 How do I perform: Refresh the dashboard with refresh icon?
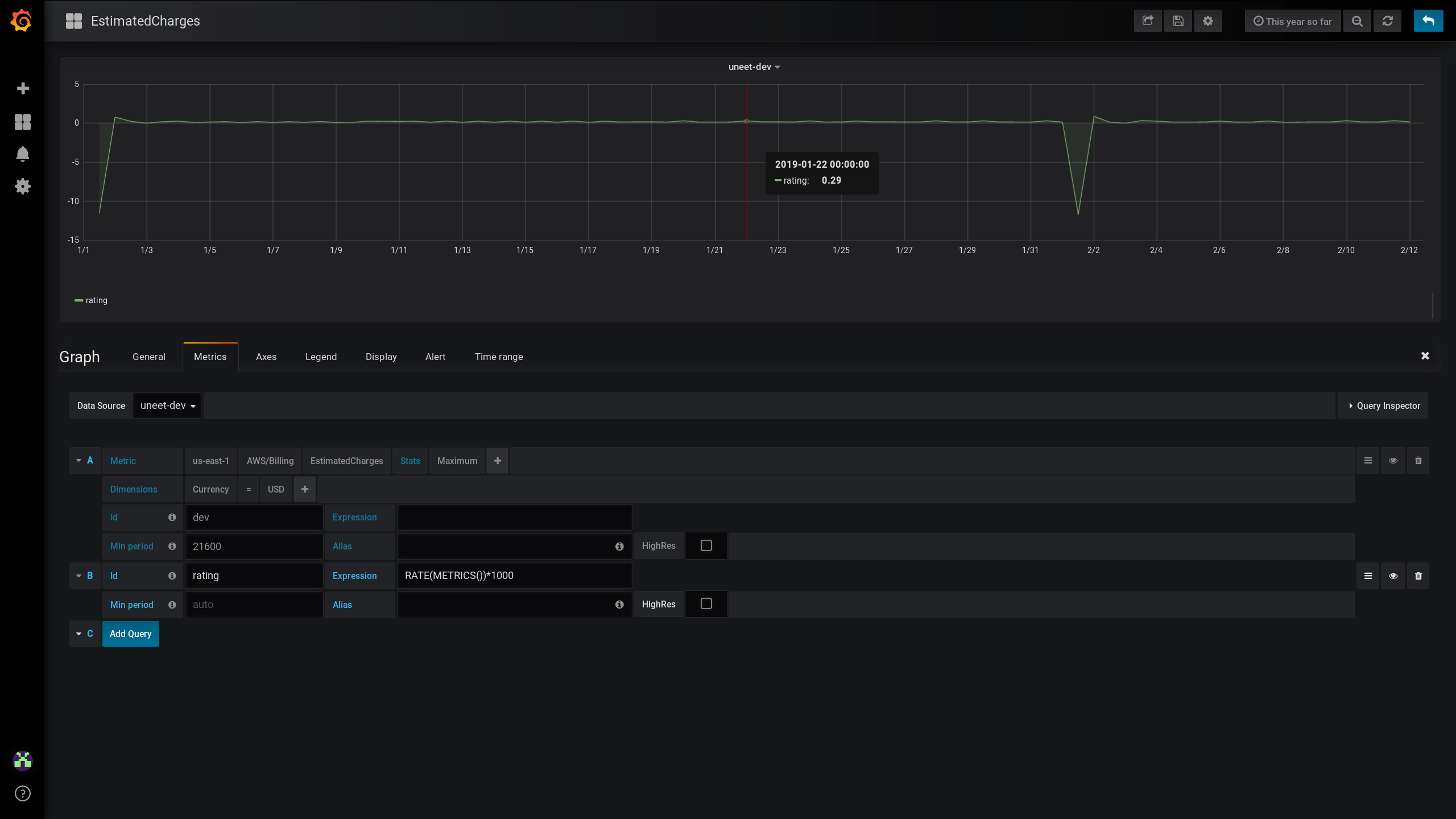pyautogui.click(x=1388, y=21)
